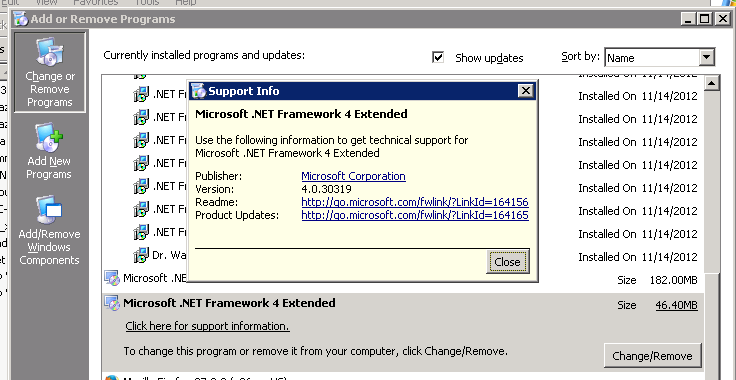Viewport: 736px width, 380px height.
Task: Select Change or Remove Programs in sidebar
Action: 50,72
